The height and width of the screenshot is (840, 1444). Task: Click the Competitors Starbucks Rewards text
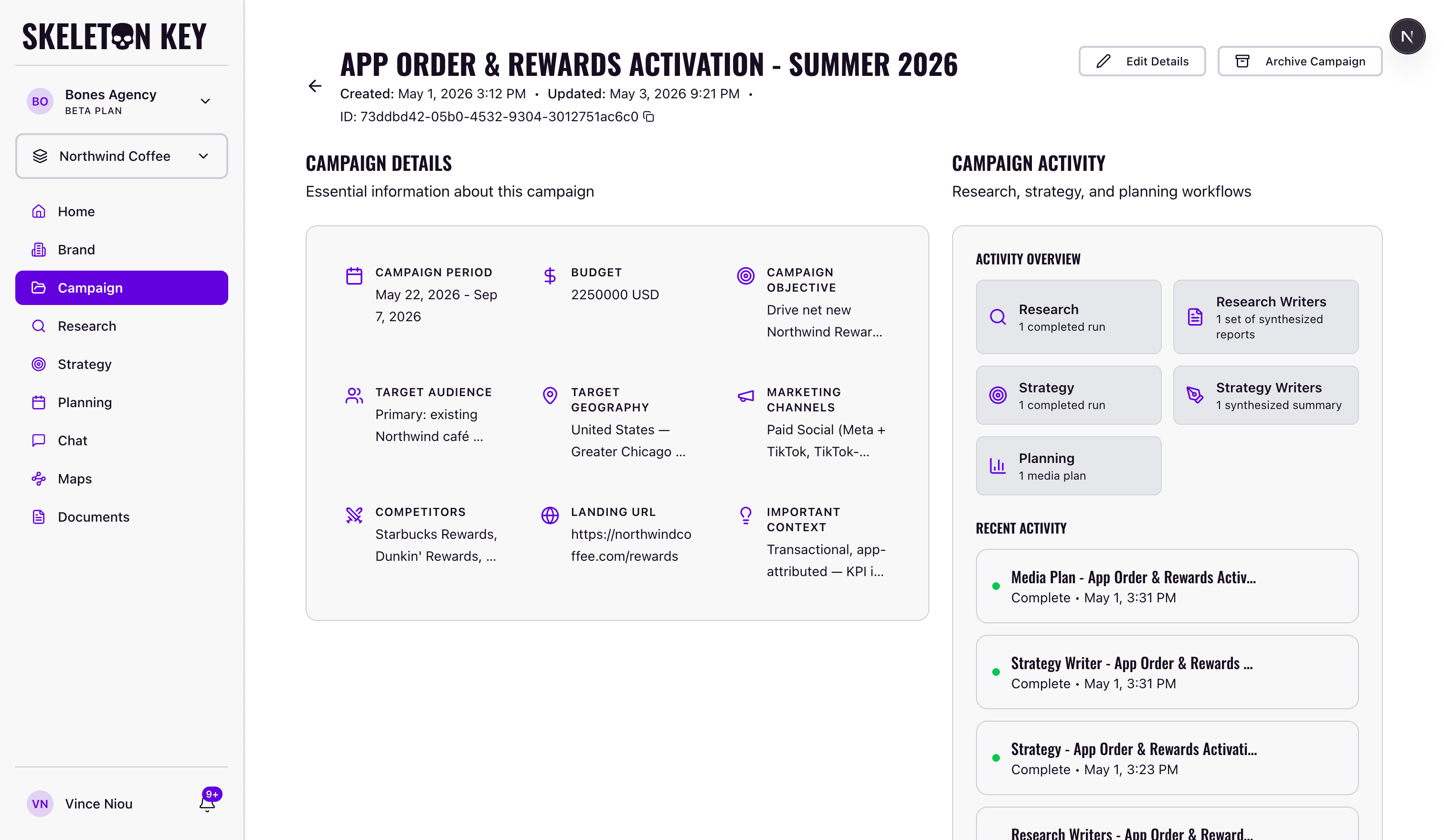pos(436,545)
